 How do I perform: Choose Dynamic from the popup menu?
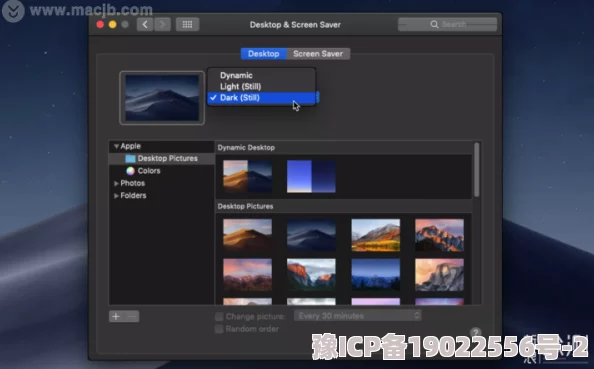[262, 75]
